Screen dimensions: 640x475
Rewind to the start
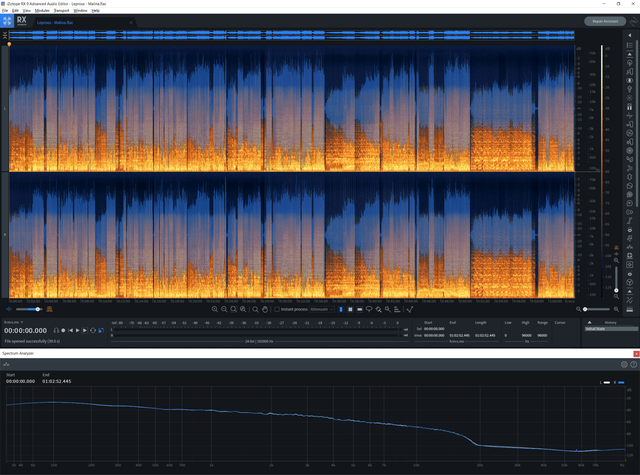click(x=70, y=331)
